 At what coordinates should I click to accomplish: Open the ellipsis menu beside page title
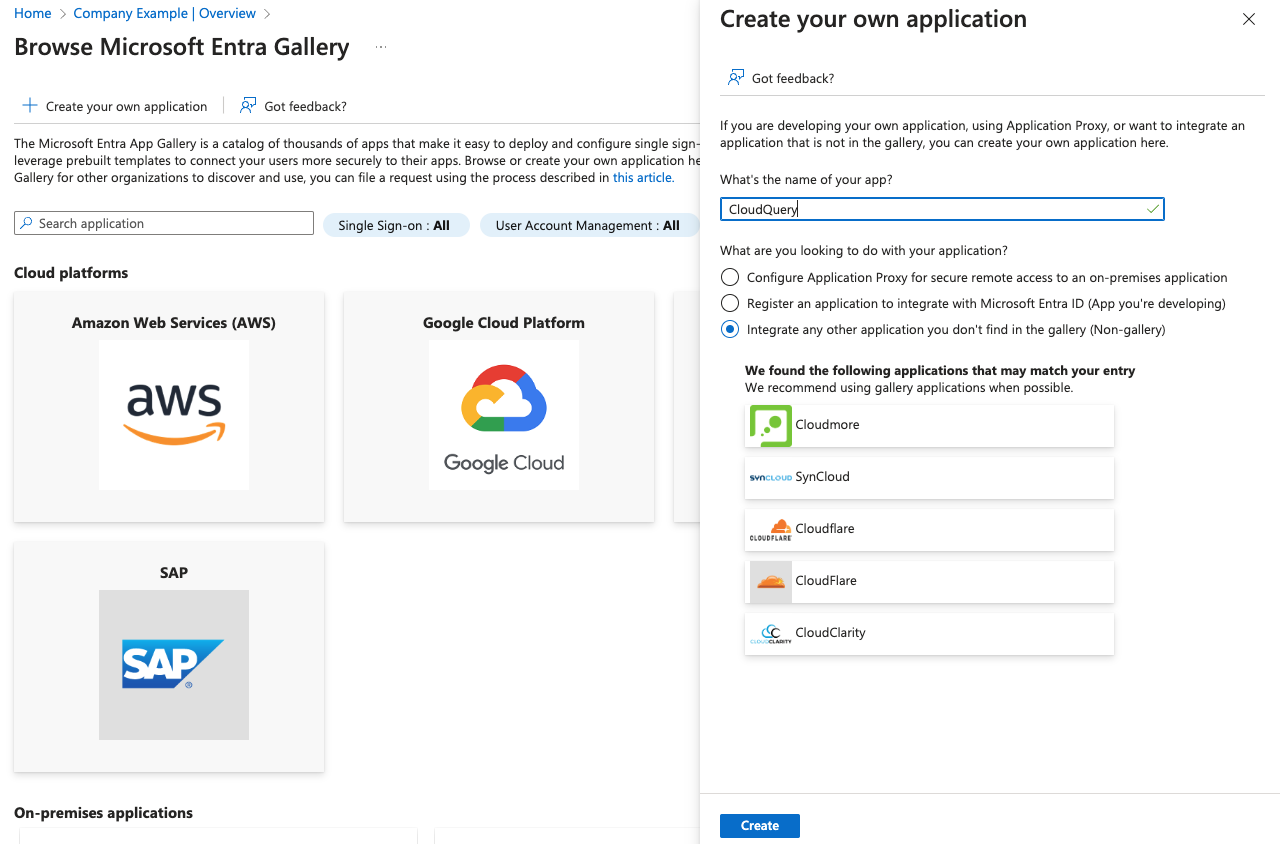(381, 47)
